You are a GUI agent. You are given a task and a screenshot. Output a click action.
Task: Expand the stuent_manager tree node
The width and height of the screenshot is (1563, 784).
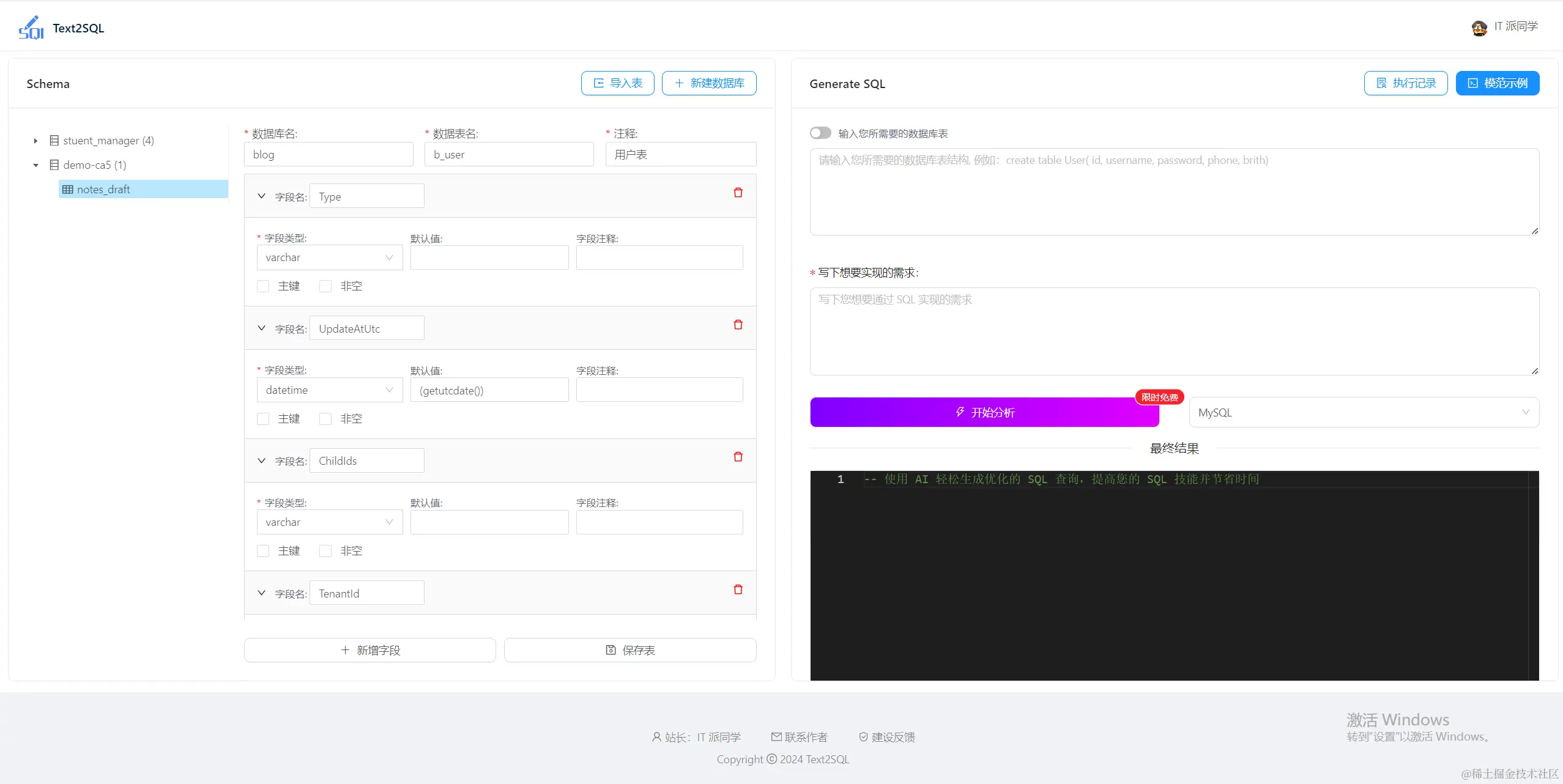(35, 140)
